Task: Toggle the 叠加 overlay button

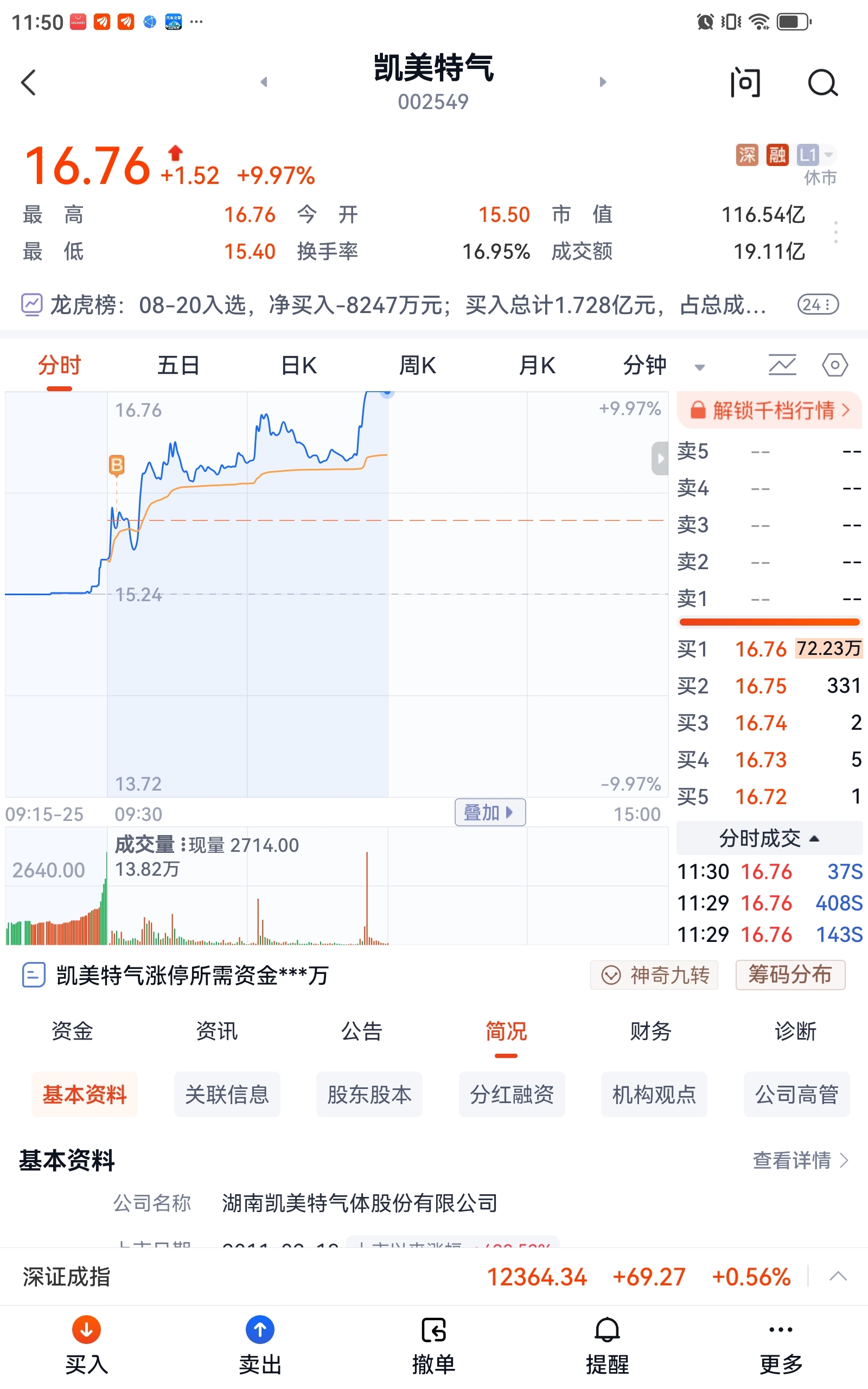Action: [490, 812]
